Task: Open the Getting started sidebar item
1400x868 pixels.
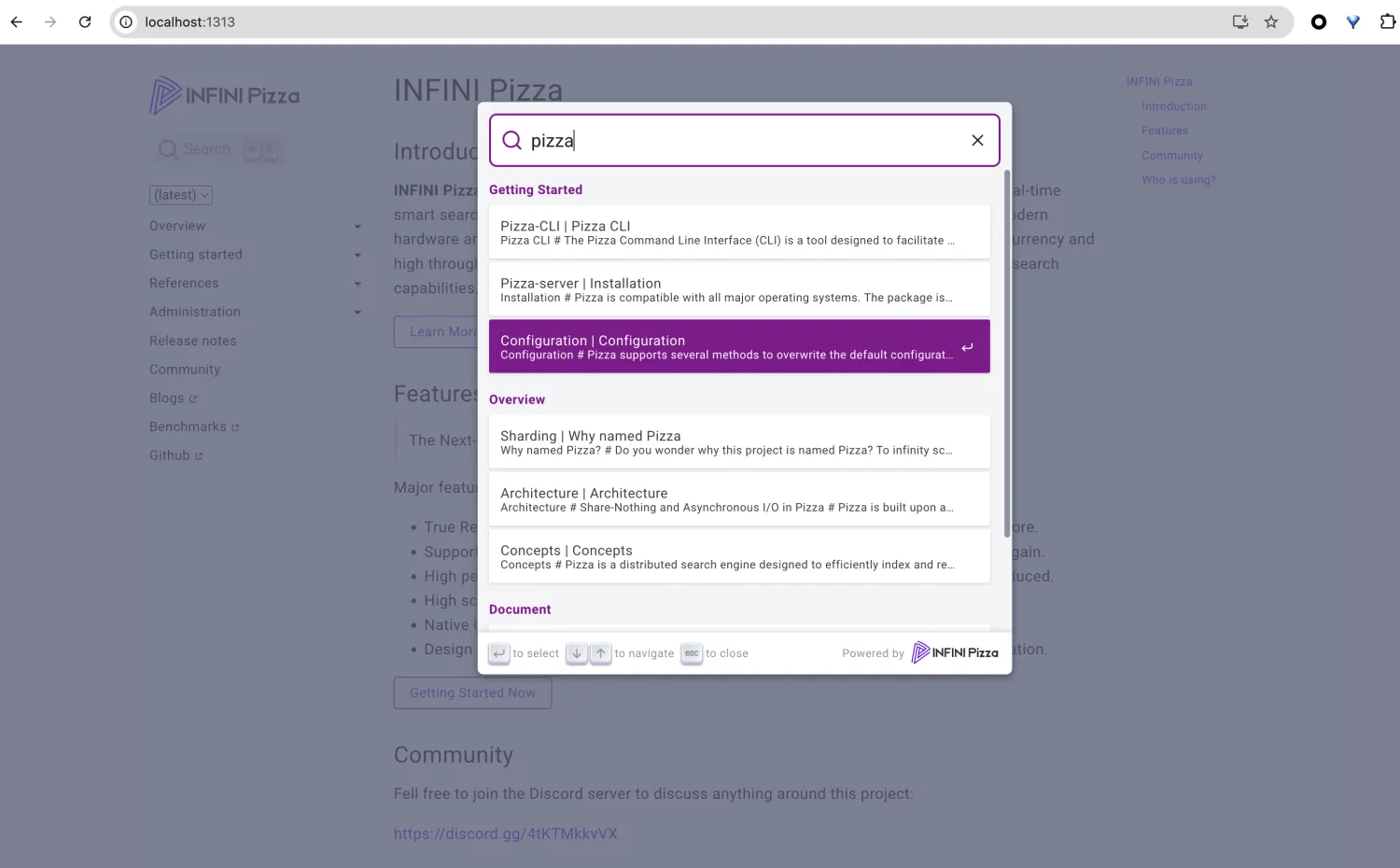Action: (196, 255)
